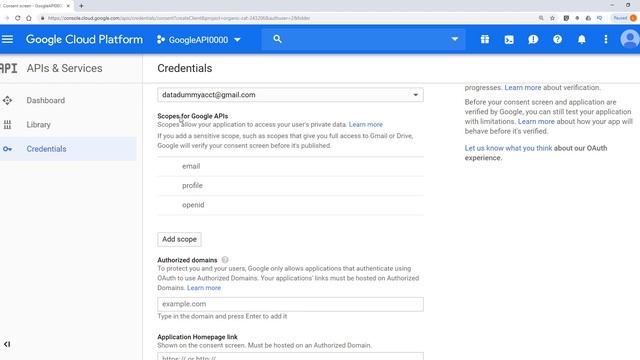
Task: Open Learn more about unverified app behavior
Action: click(536, 121)
